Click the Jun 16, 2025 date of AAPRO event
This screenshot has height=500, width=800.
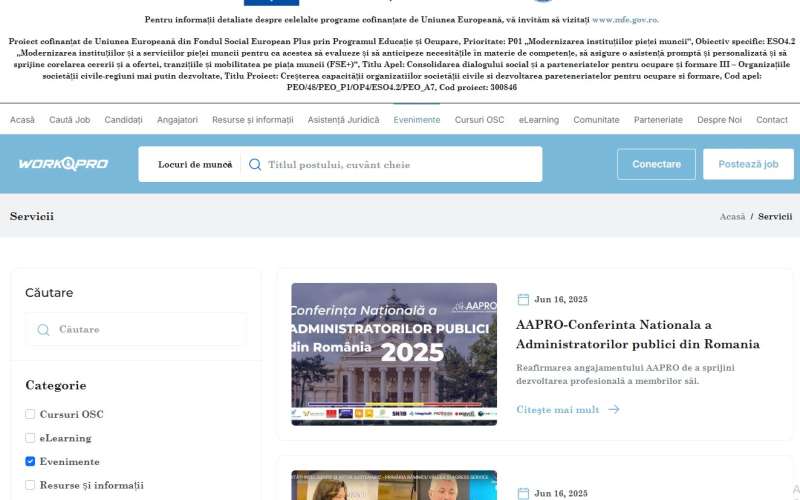(561, 299)
